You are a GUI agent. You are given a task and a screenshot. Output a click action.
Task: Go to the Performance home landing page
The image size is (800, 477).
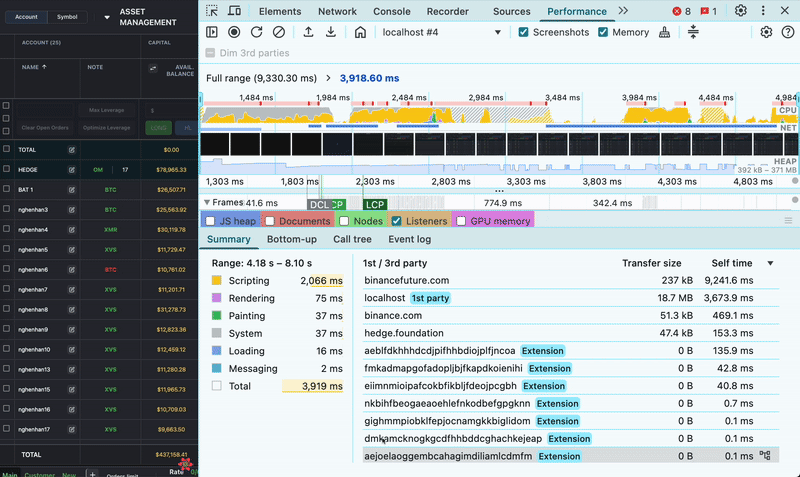pyautogui.click(x=360, y=32)
